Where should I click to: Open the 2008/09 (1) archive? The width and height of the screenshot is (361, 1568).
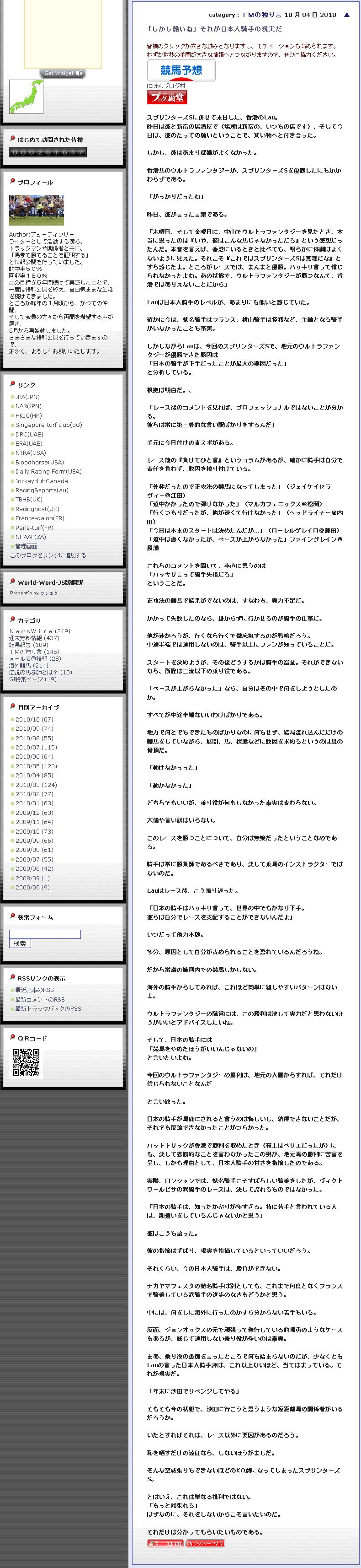(33, 878)
